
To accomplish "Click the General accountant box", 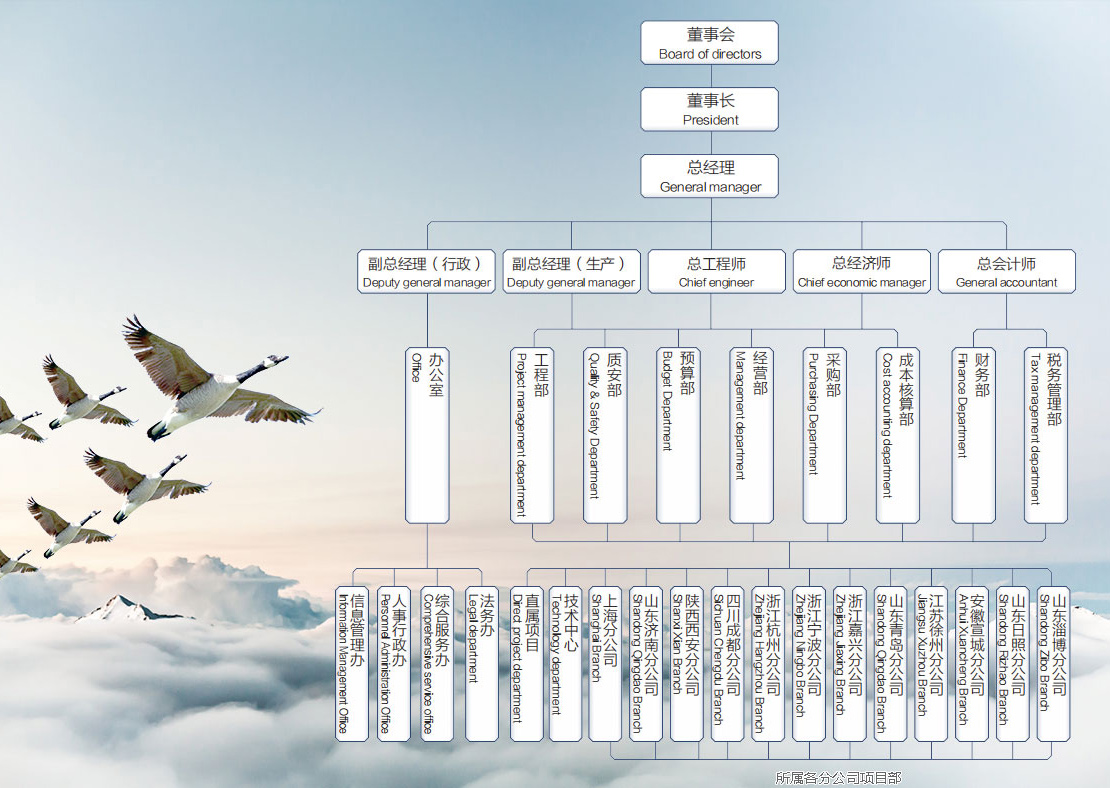I will [1006, 272].
